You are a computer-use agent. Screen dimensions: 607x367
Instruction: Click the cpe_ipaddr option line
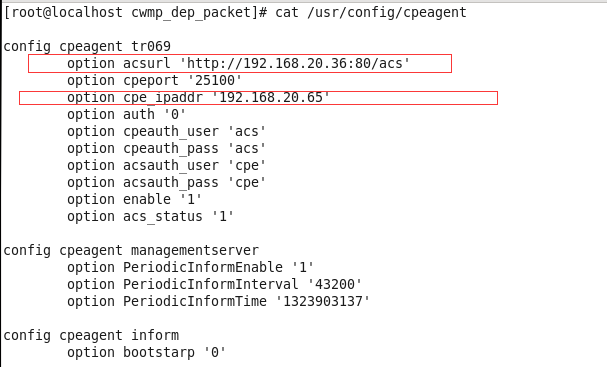click(x=198, y=97)
